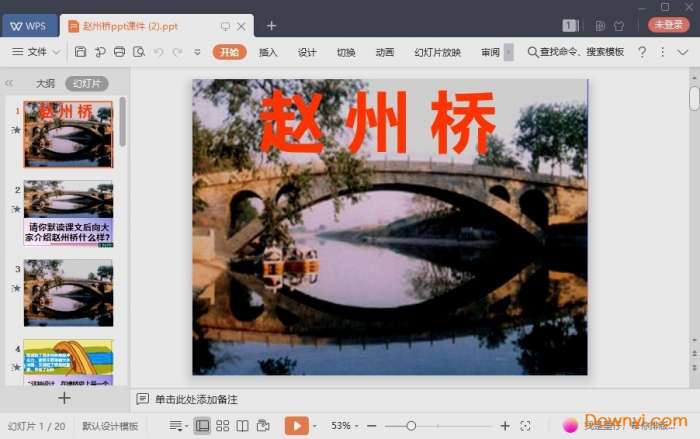This screenshot has height=439, width=700.
Task: Switch to slide sorter view icon
Action: [222, 426]
